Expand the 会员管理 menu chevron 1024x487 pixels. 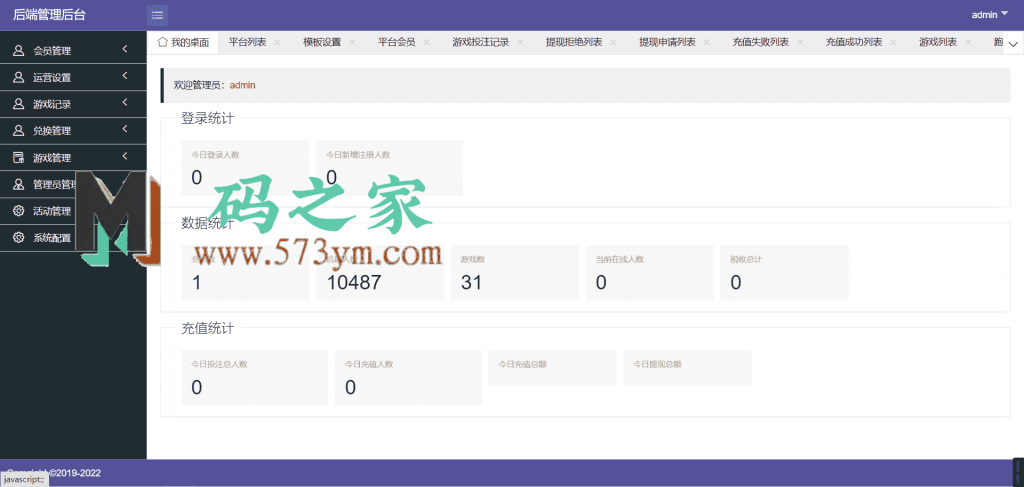[124, 49]
